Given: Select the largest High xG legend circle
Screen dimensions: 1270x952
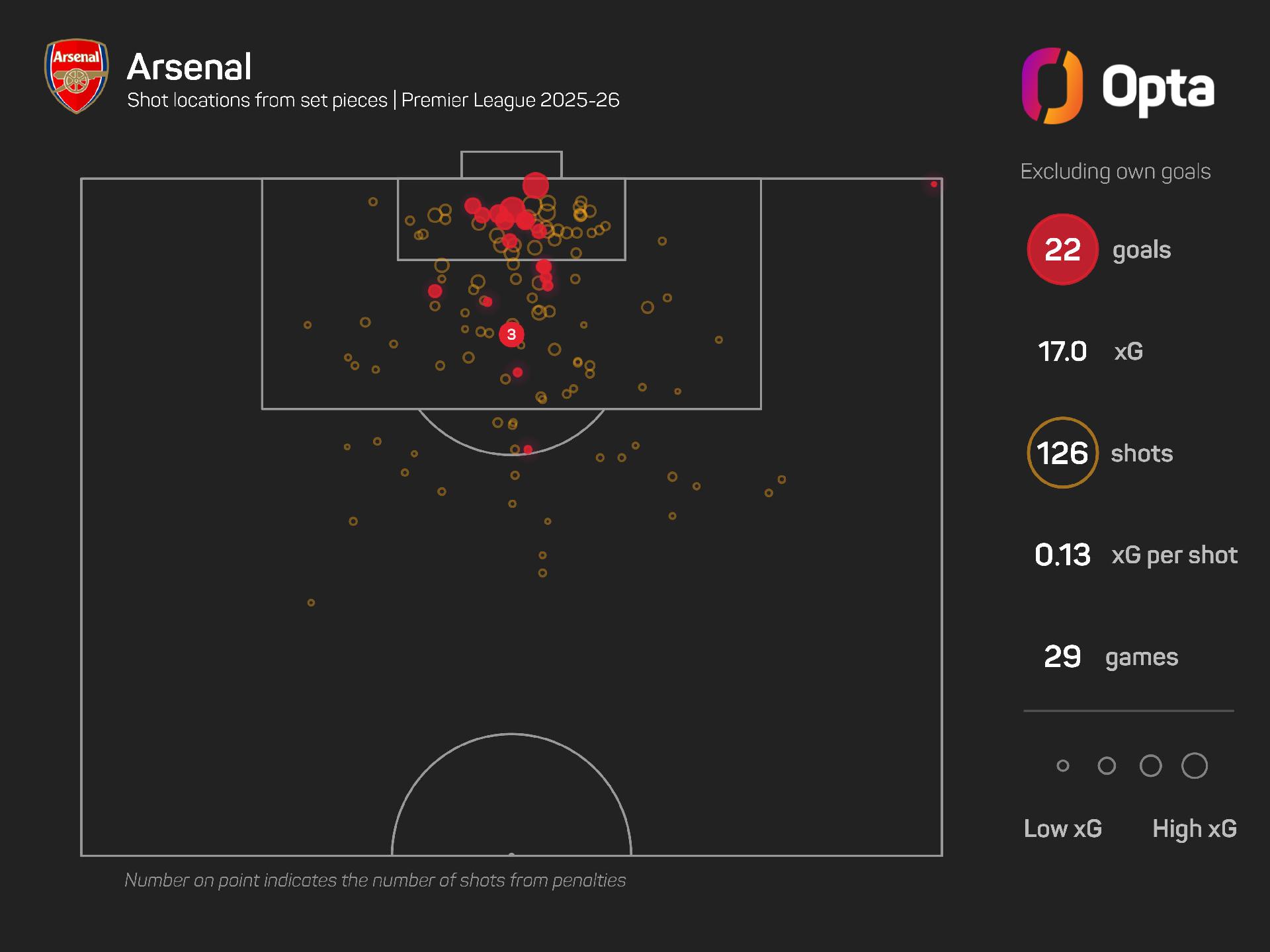Looking at the screenshot, I should pos(1194,766).
